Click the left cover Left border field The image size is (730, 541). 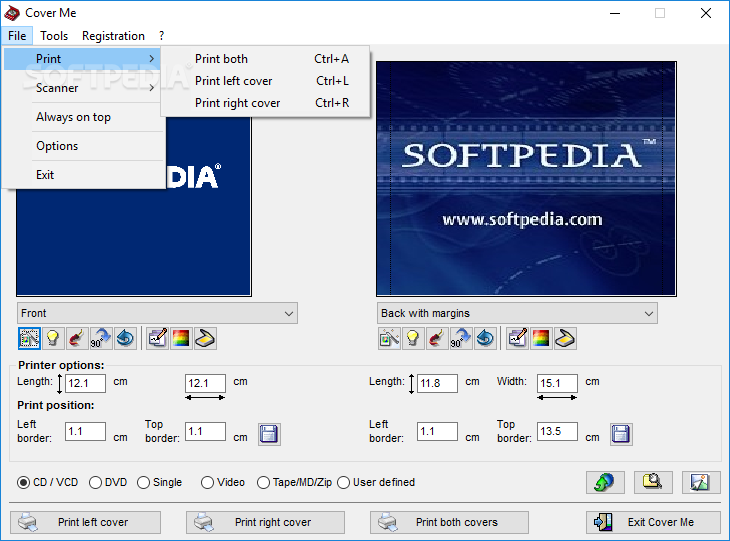click(x=85, y=431)
